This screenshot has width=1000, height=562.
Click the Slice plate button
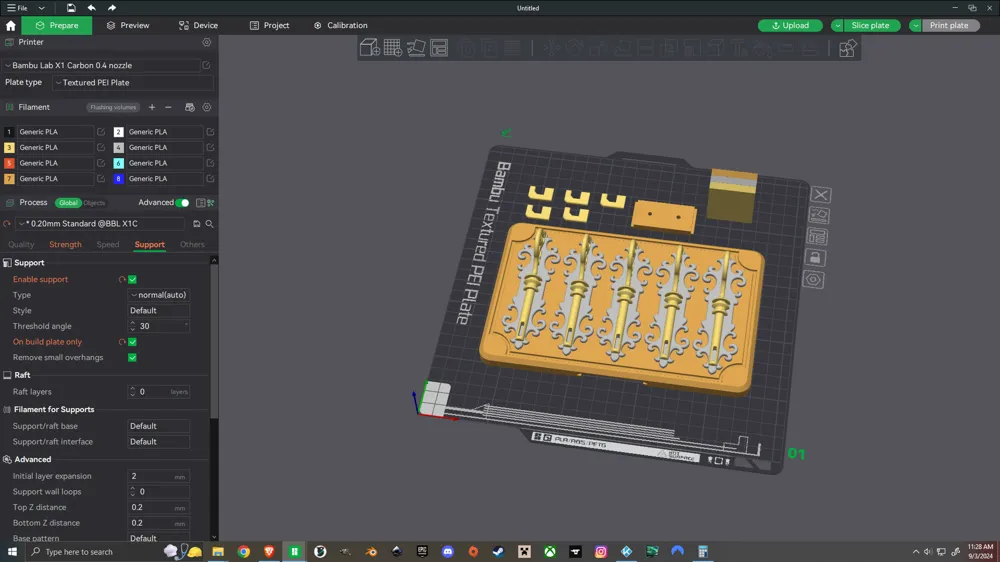point(871,26)
